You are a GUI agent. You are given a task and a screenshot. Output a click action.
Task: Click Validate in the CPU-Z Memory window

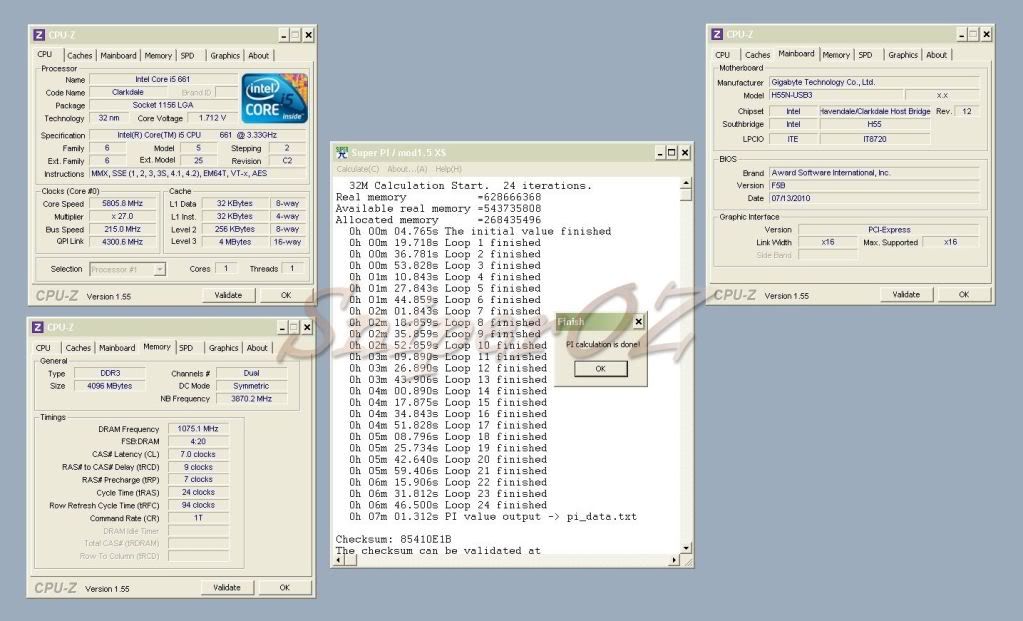[227, 588]
